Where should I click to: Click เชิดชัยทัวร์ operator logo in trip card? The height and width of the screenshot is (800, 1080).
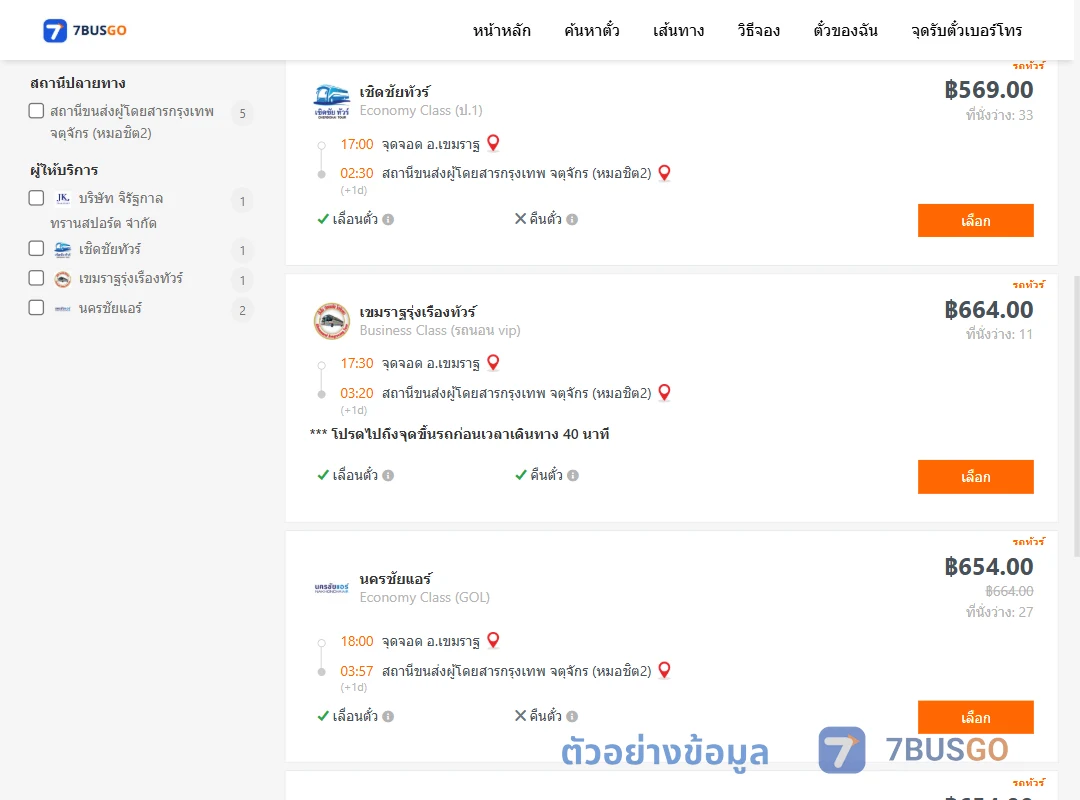point(331,101)
